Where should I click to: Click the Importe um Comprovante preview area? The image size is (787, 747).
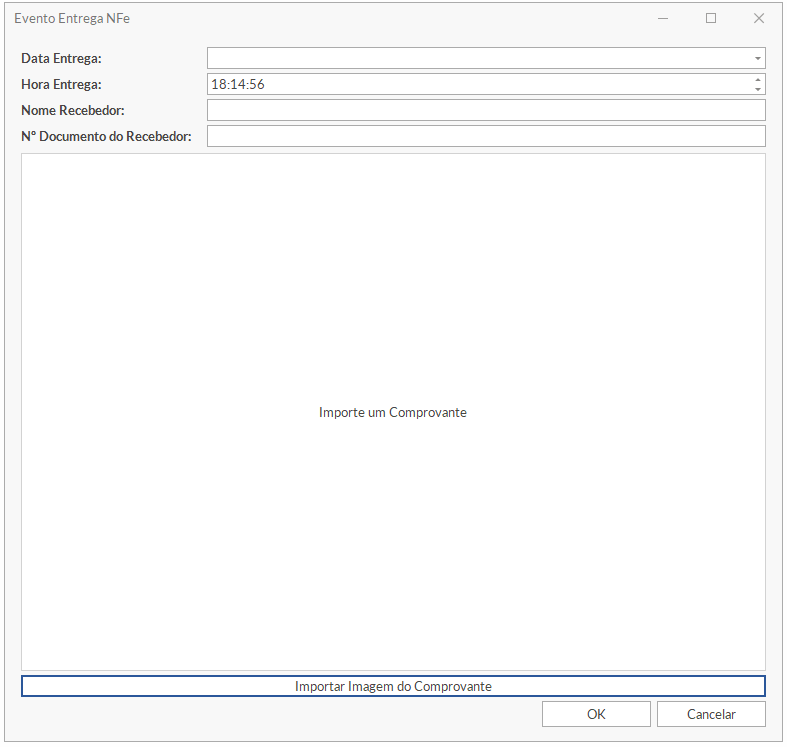click(393, 412)
